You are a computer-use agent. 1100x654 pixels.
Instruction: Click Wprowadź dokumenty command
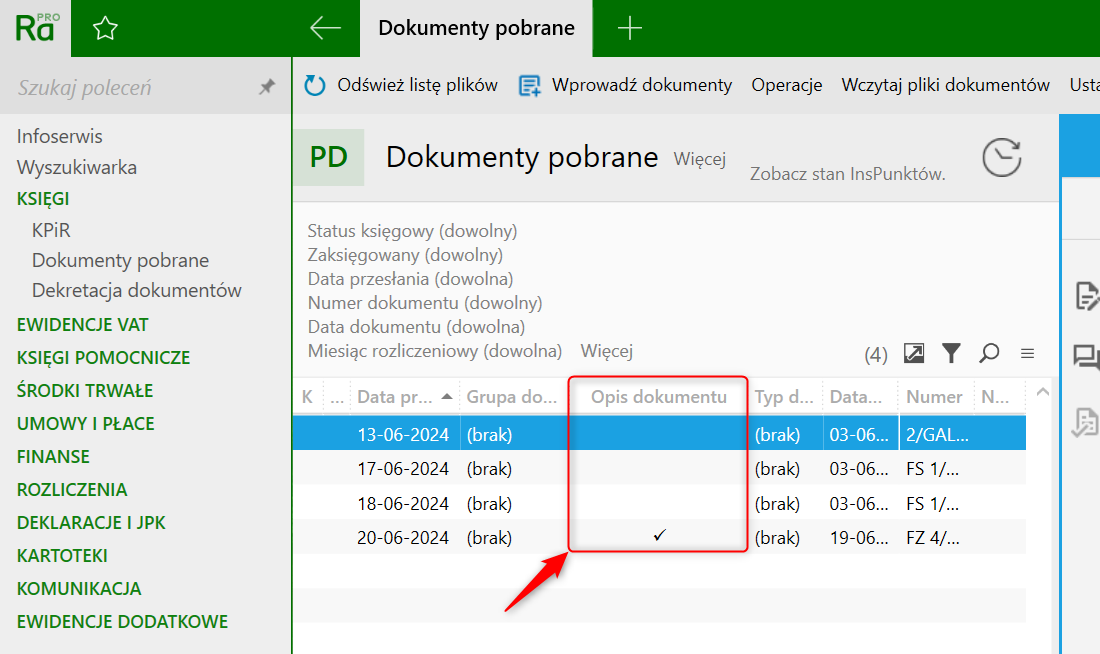tap(642, 85)
